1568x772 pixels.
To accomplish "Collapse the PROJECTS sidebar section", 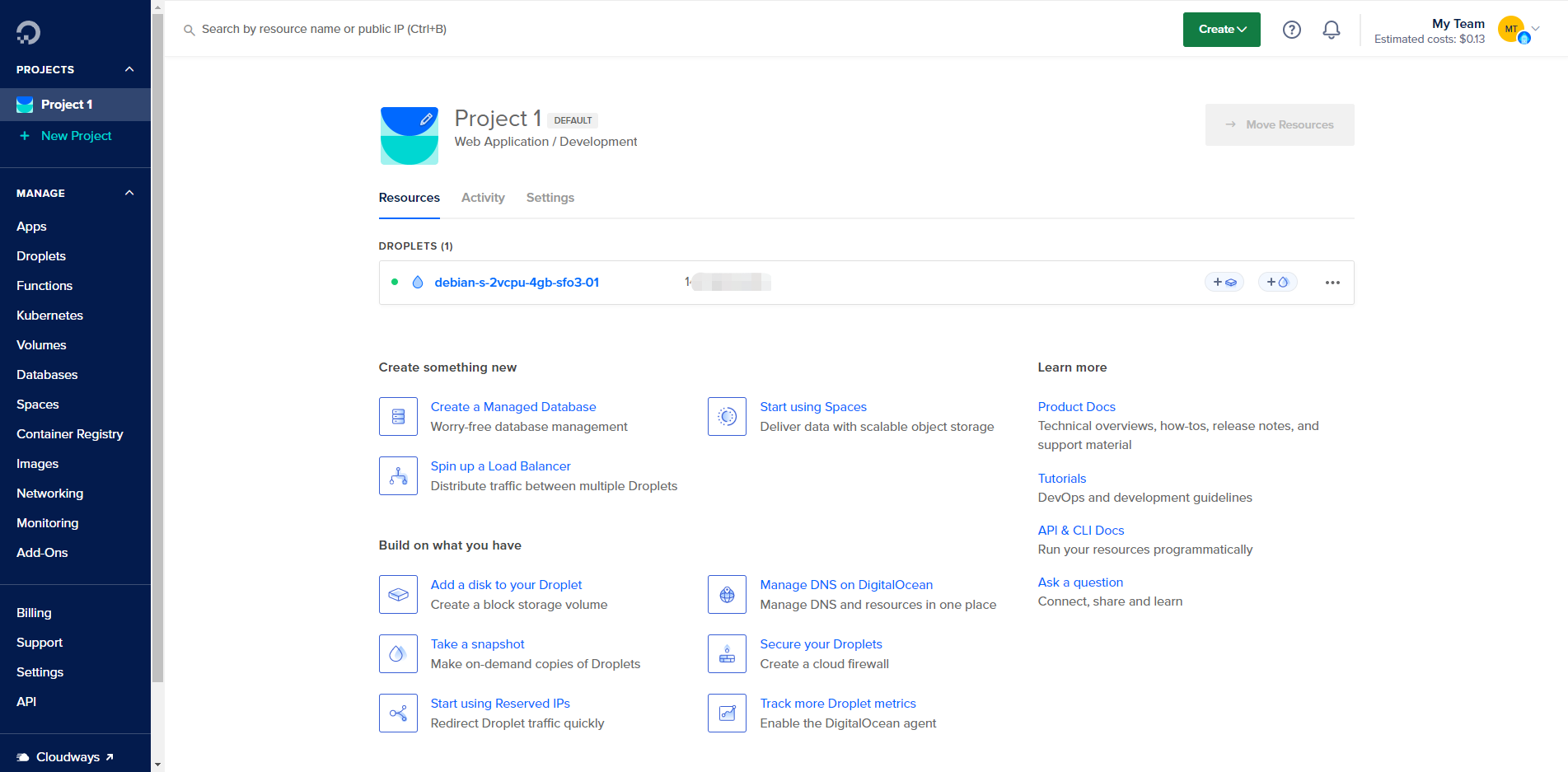I will tap(129, 69).
